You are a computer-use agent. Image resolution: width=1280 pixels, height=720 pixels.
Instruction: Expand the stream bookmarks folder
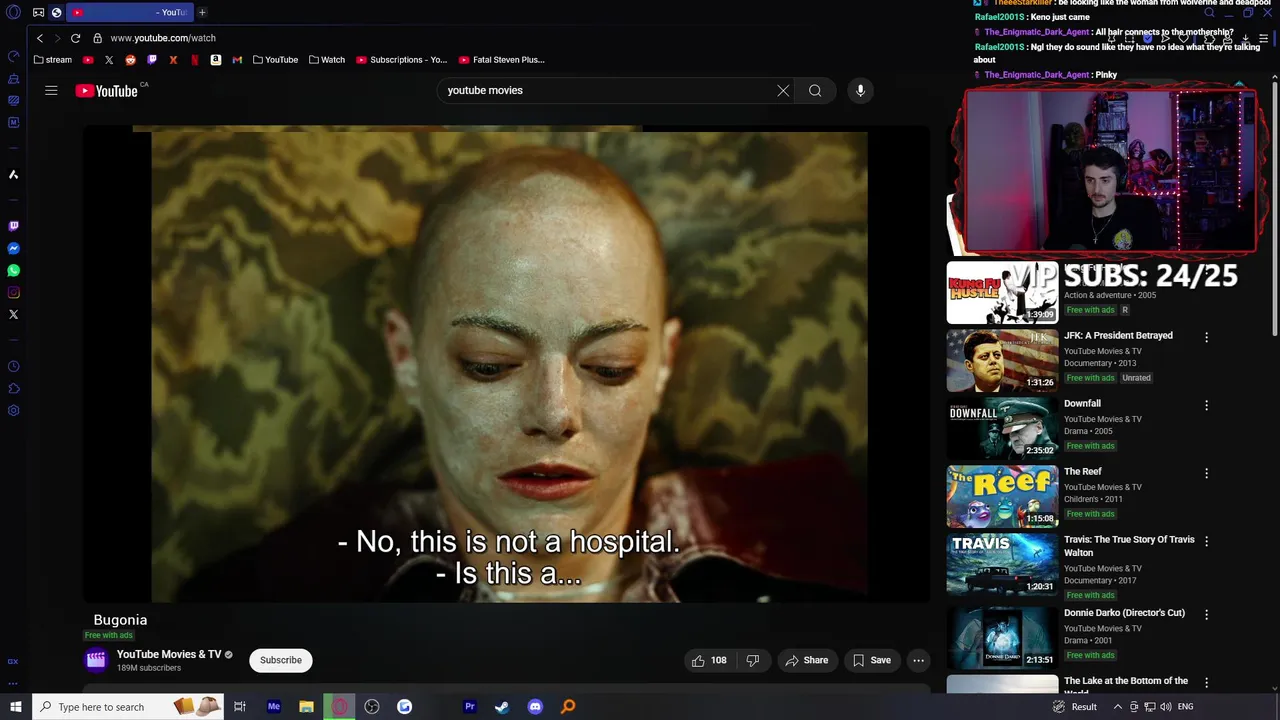[x=53, y=60]
